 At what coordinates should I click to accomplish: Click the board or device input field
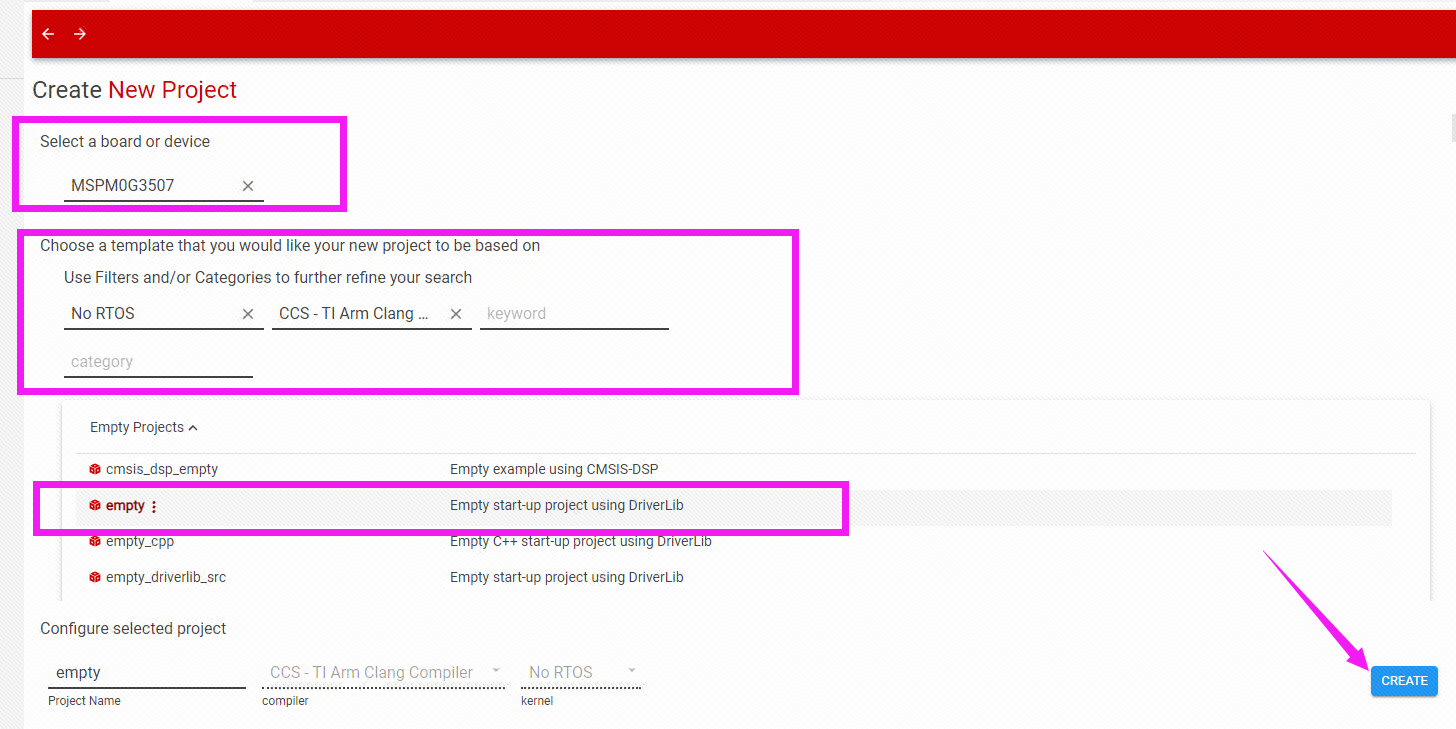pyautogui.click(x=150, y=186)
